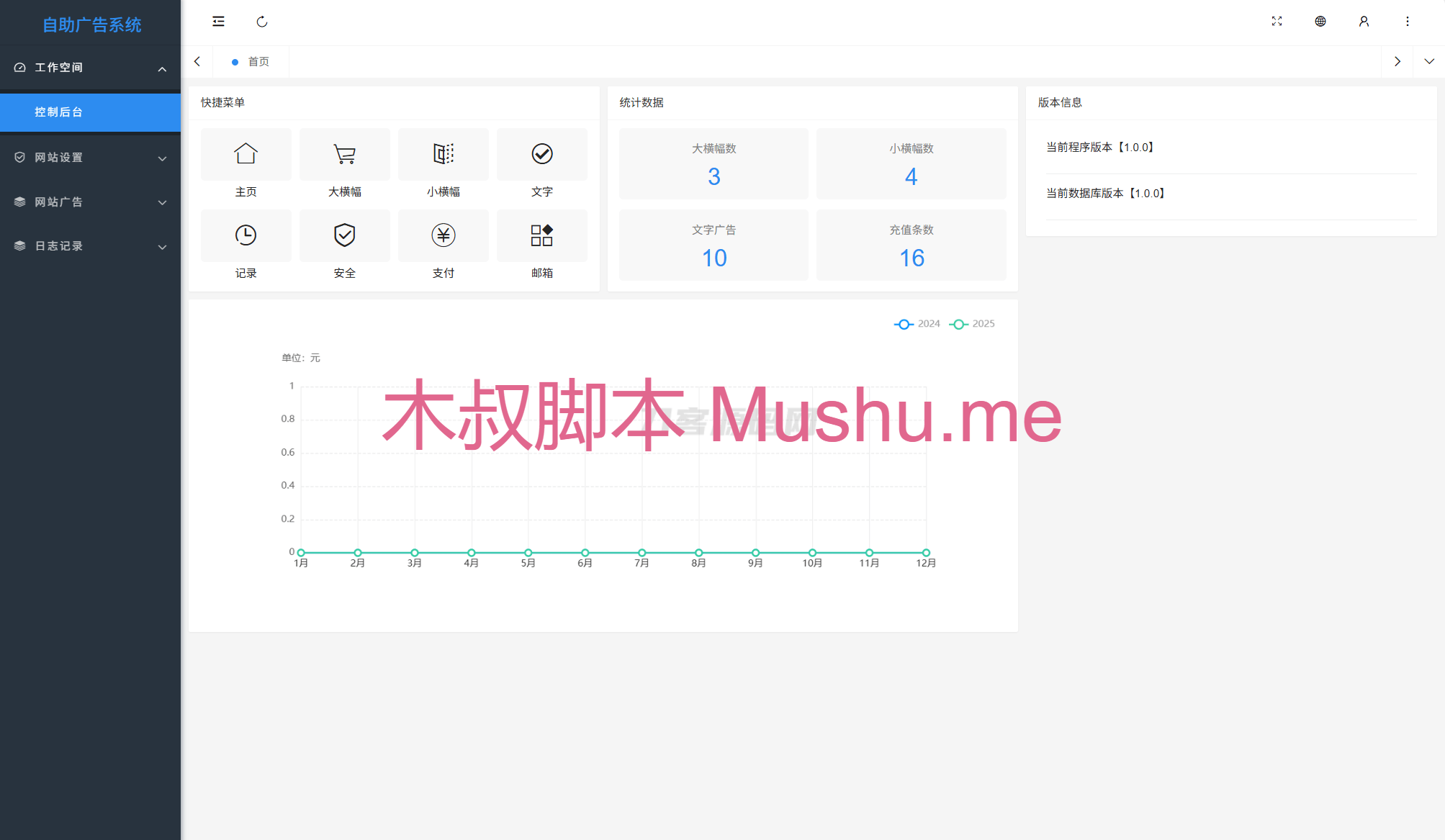This screenshot has height=840, width=1445.
Task: Open the 记录 clock icon
Action: pyautogui.click(x=246, y=235)
